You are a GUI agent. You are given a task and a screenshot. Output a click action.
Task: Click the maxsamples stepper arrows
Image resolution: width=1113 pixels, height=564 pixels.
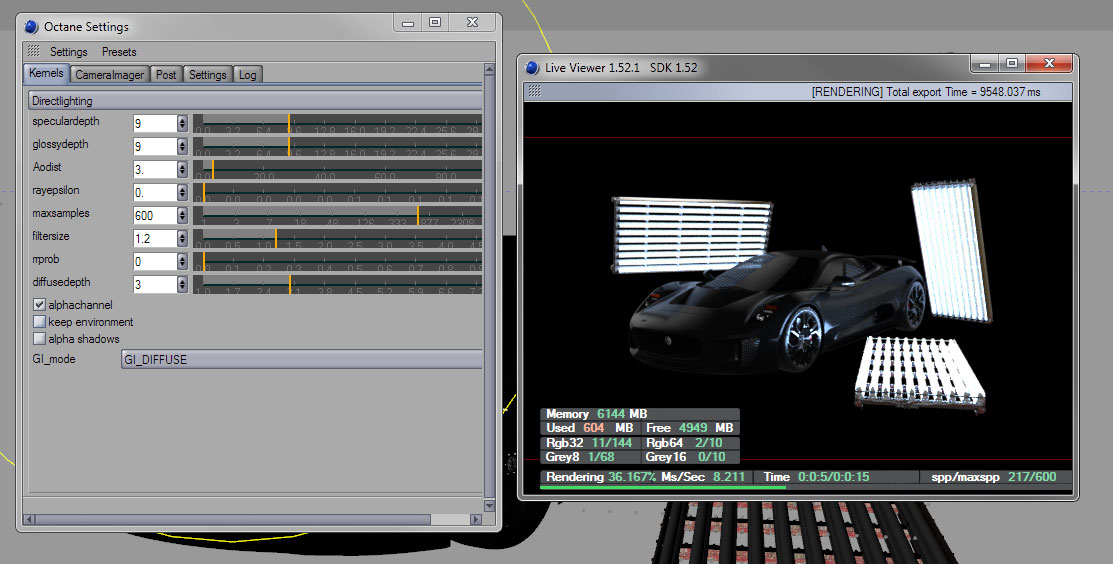coord(182,215)
